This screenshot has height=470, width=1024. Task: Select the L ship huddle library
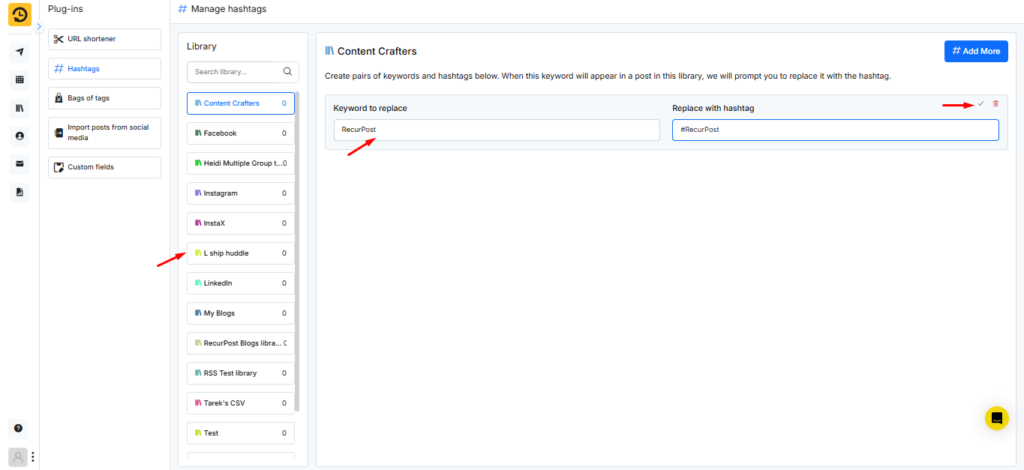240,253
